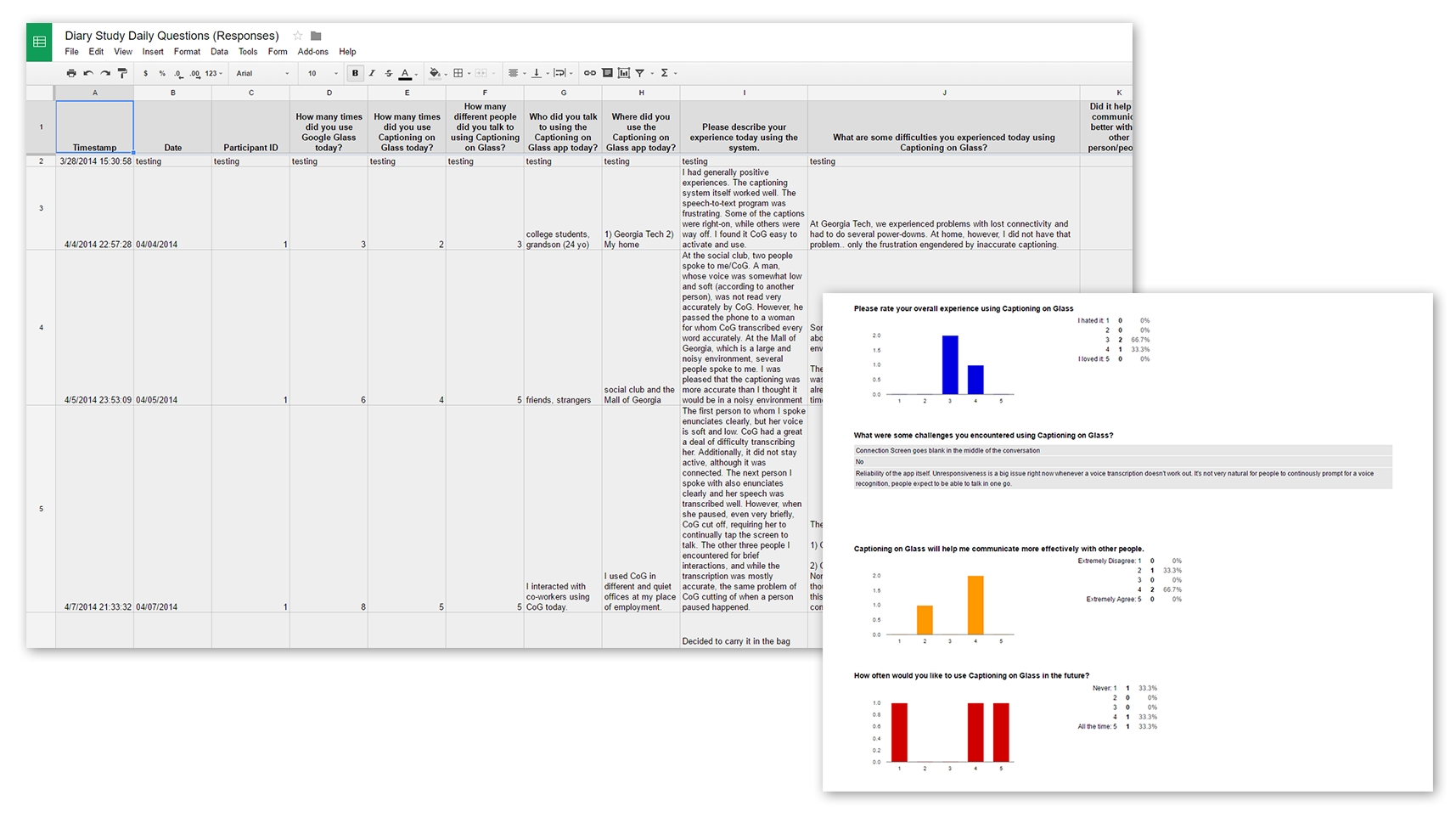The width and height of the screenshot is (1456, 823).
Task: Click the filter icon
Action: coord(640,73)
